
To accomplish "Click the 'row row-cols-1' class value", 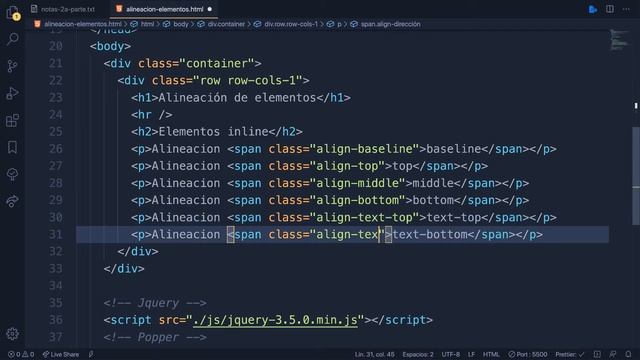I will [248, 81].
